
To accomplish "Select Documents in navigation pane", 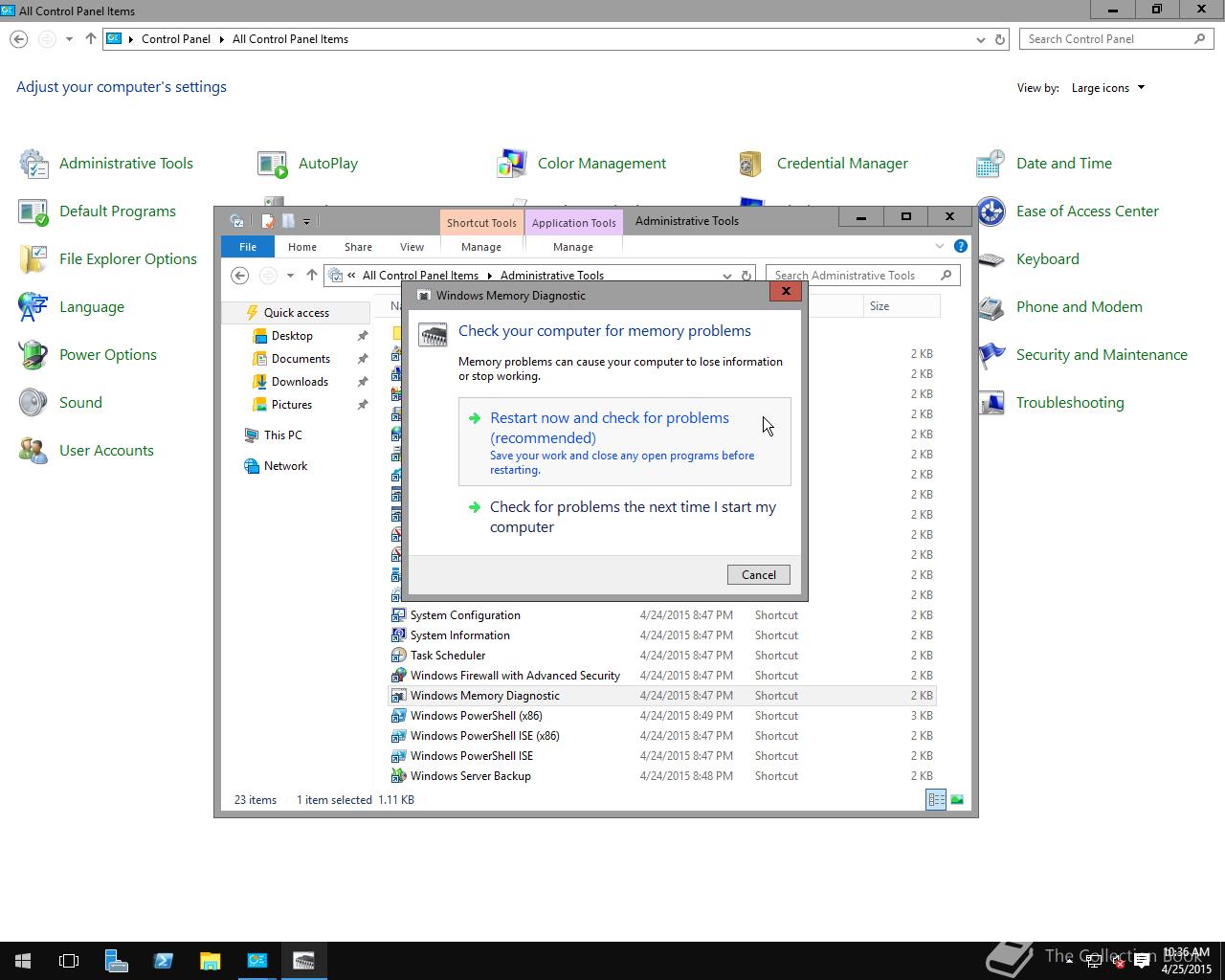I will (301, 359).
